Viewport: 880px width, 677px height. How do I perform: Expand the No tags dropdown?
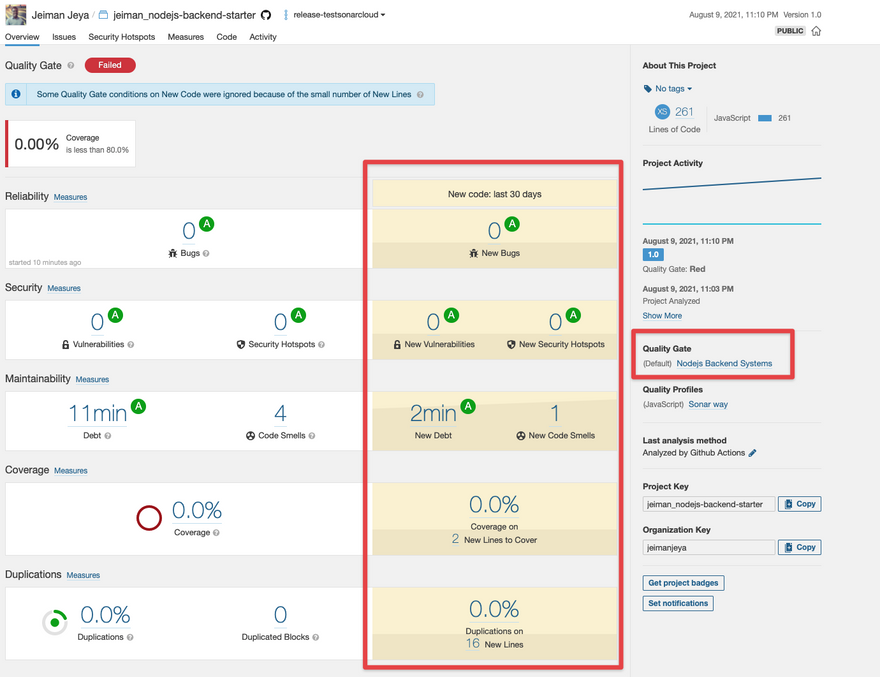pyautogui.click(x=669, y=89)
